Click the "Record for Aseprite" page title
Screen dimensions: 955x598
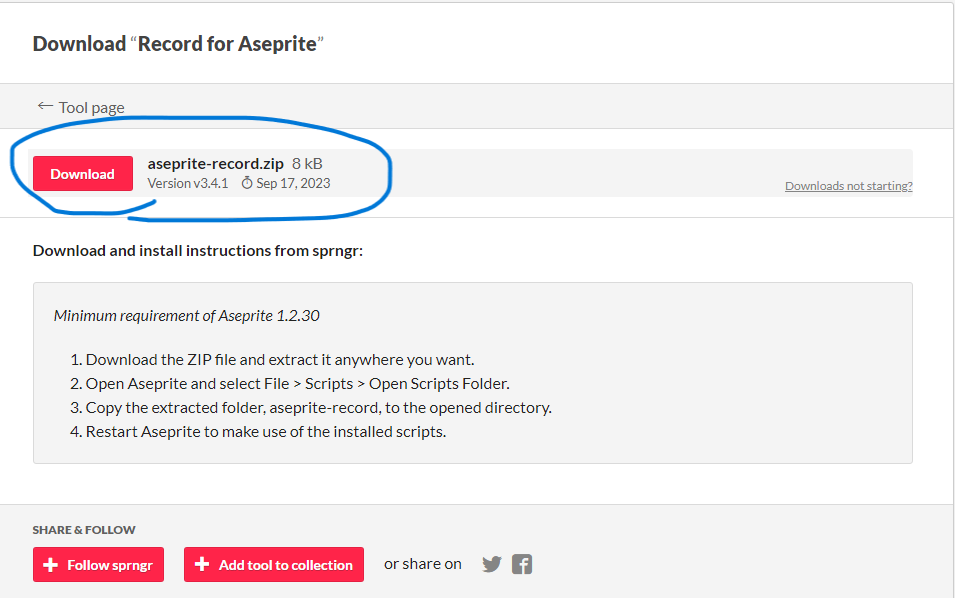pyautogui.click(x=230, y=44)
